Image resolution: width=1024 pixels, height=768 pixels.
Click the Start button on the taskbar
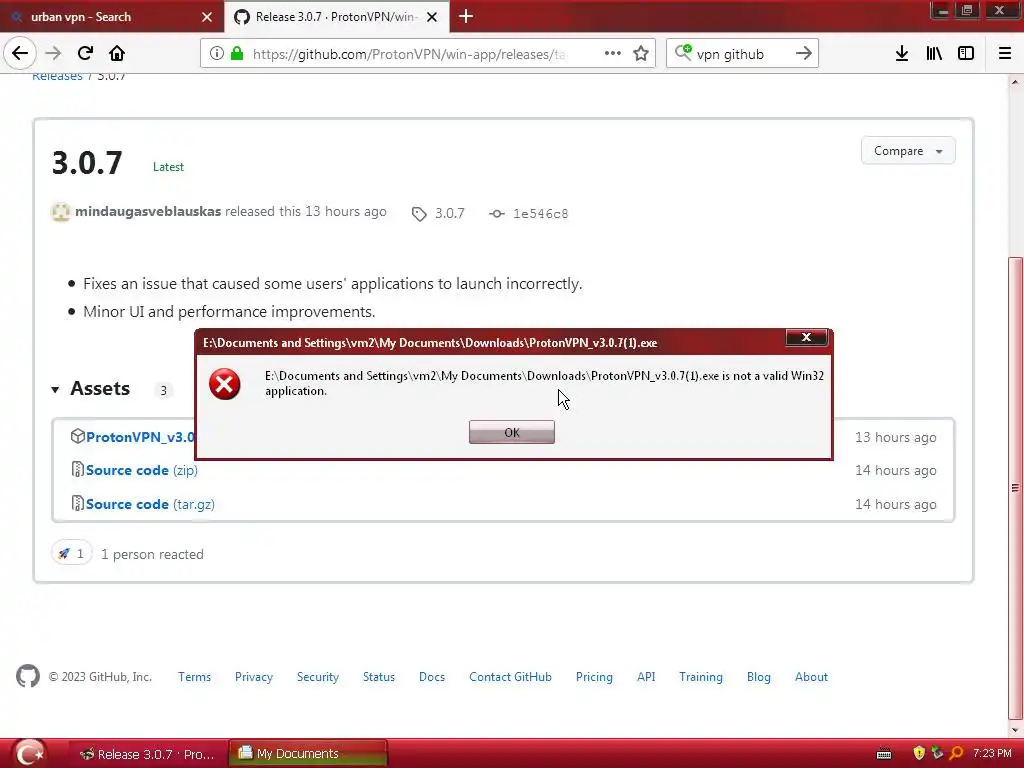coord(29,754)
